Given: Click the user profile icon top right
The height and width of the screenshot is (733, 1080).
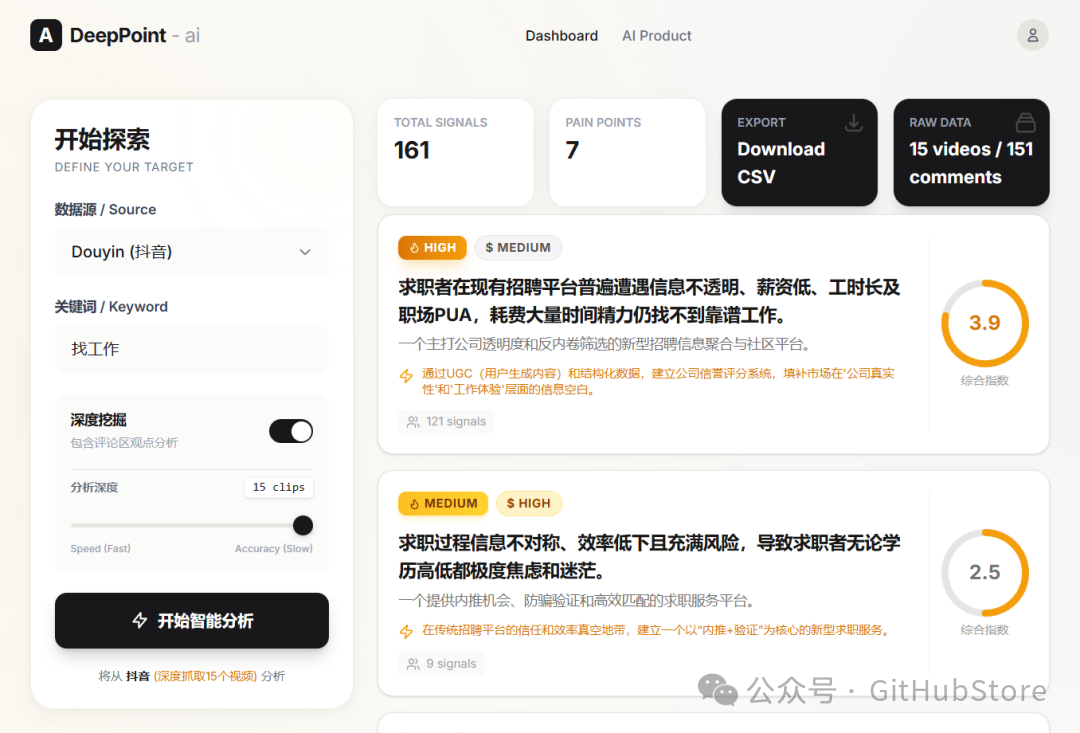Looking at the screenshot, I should pos(1033,34).
